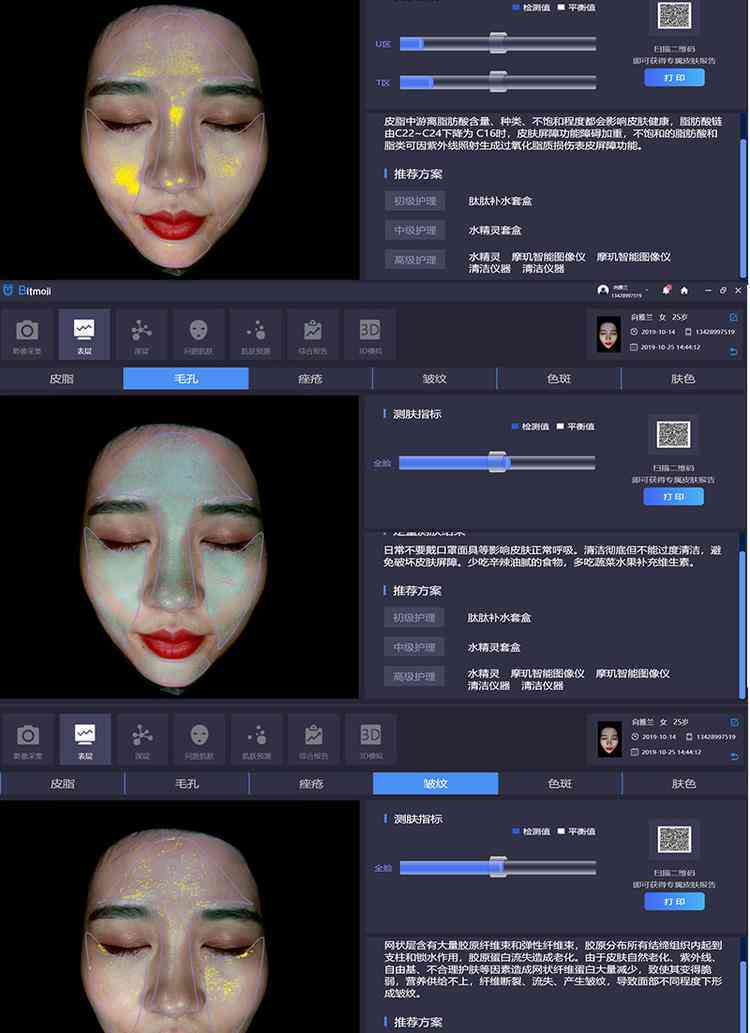This screenshot has width=750, height=1033.
Task: Click 检测值 legend in the 皱纹 window
Action: [x=531, y=831]
